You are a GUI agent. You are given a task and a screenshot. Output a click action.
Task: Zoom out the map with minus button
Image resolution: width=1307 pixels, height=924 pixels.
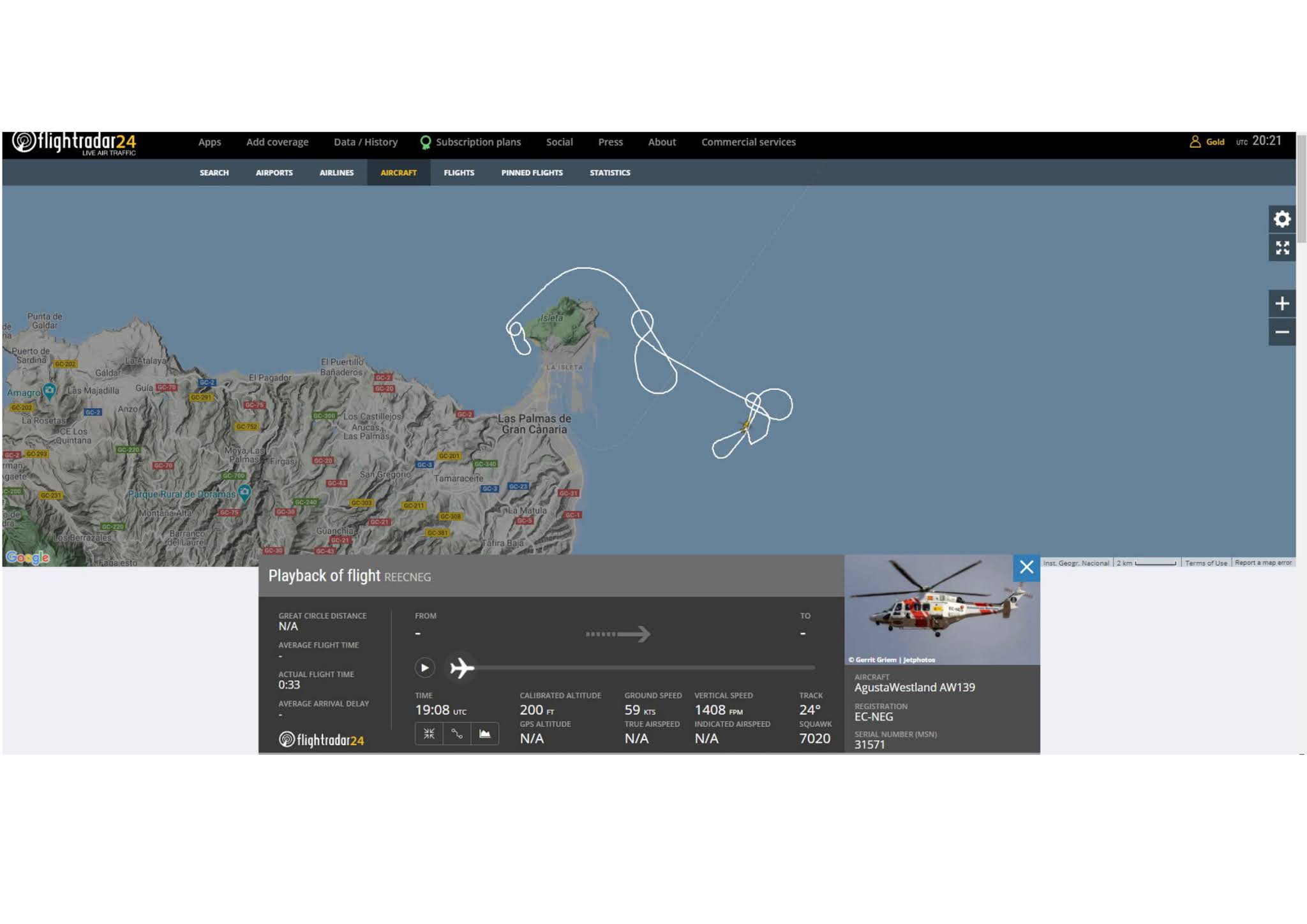(x=1281, y=332)
